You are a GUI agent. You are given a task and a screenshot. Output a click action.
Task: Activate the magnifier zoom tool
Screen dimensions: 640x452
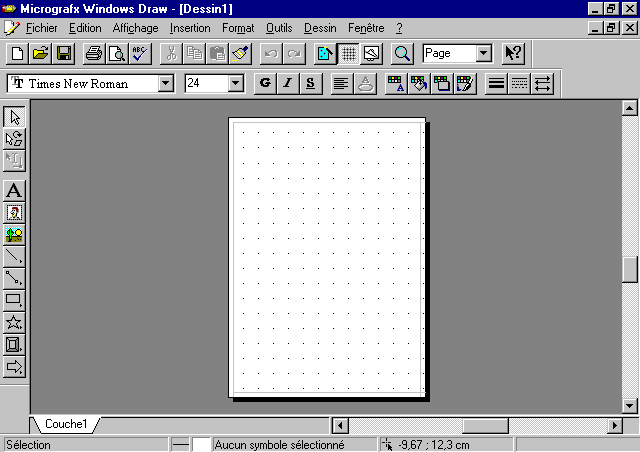tap(402, 53)
